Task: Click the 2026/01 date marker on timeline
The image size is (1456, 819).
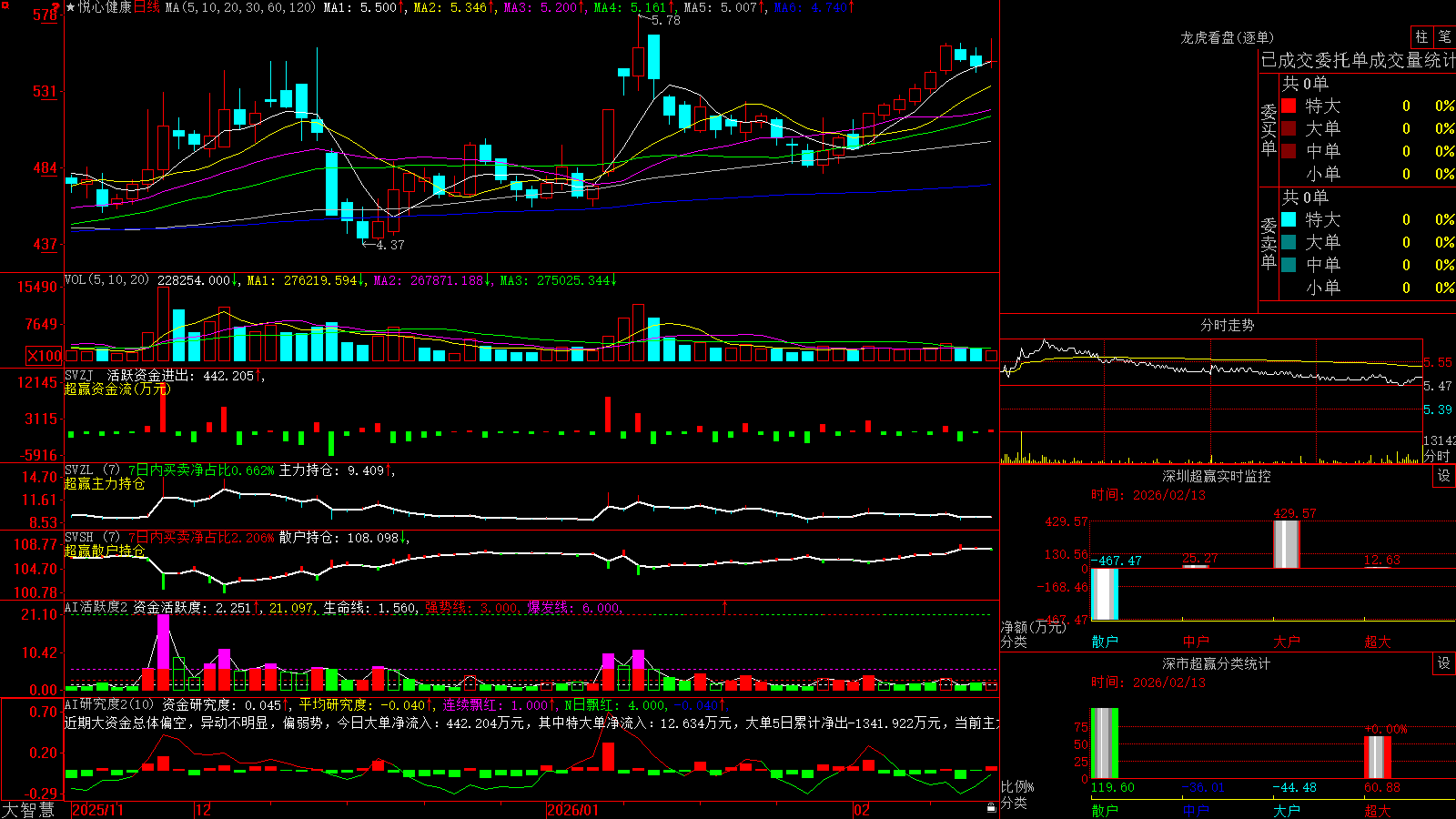Action: (x=572, y=810)
